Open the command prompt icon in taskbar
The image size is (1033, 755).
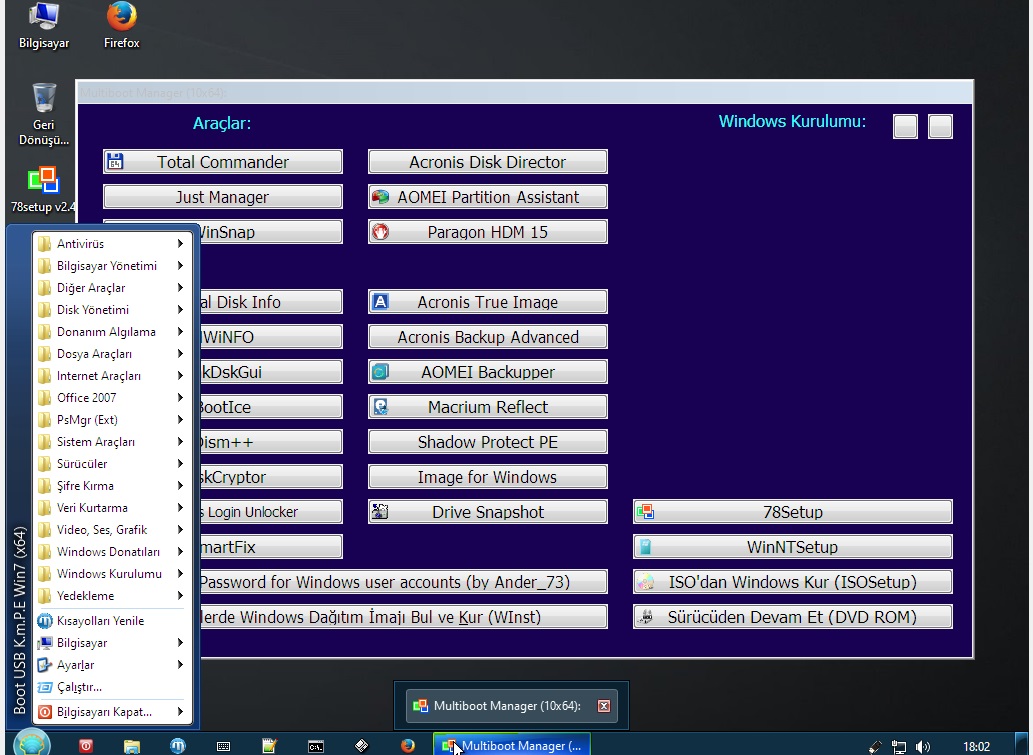pos(315,745)
